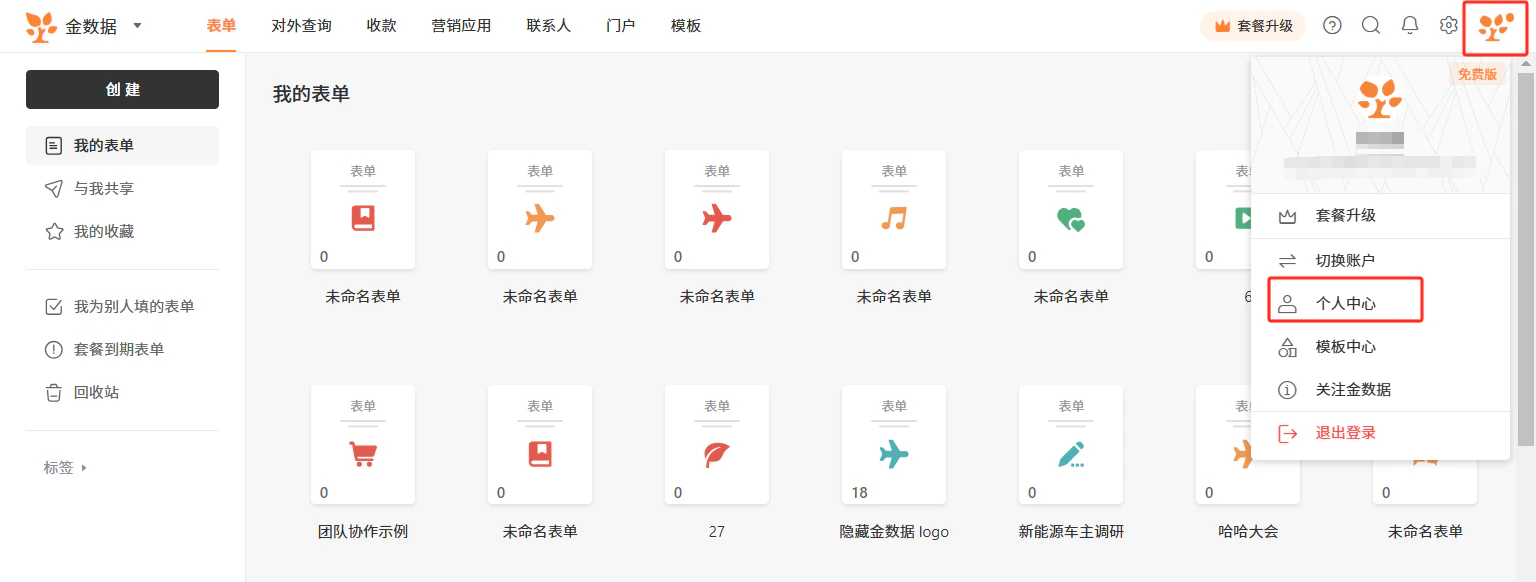Choose 套餐升级 in the account menu
The image size is (1536, 582).
[x=1380, y=216]
